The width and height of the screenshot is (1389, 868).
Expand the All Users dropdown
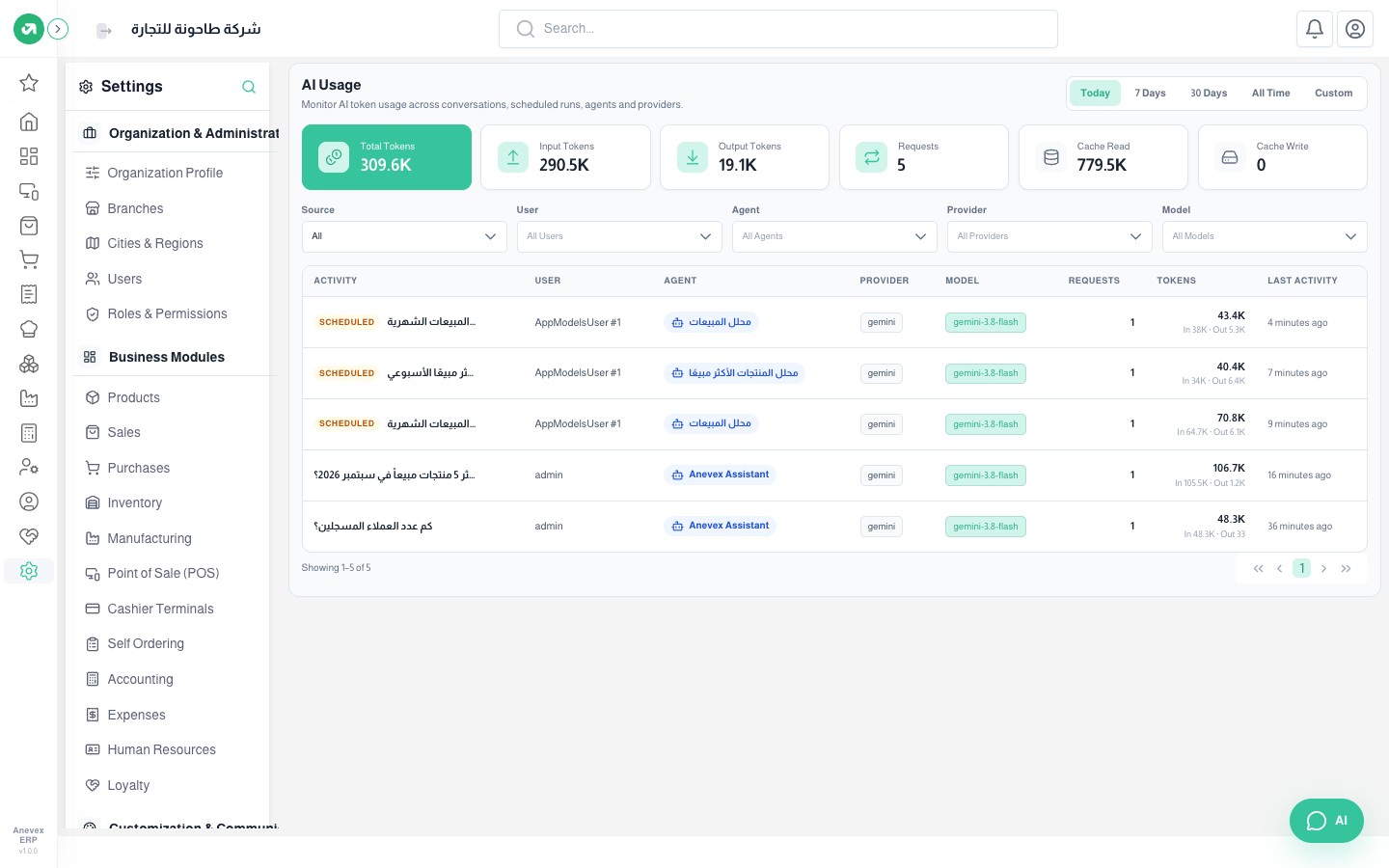click(619, 236)
